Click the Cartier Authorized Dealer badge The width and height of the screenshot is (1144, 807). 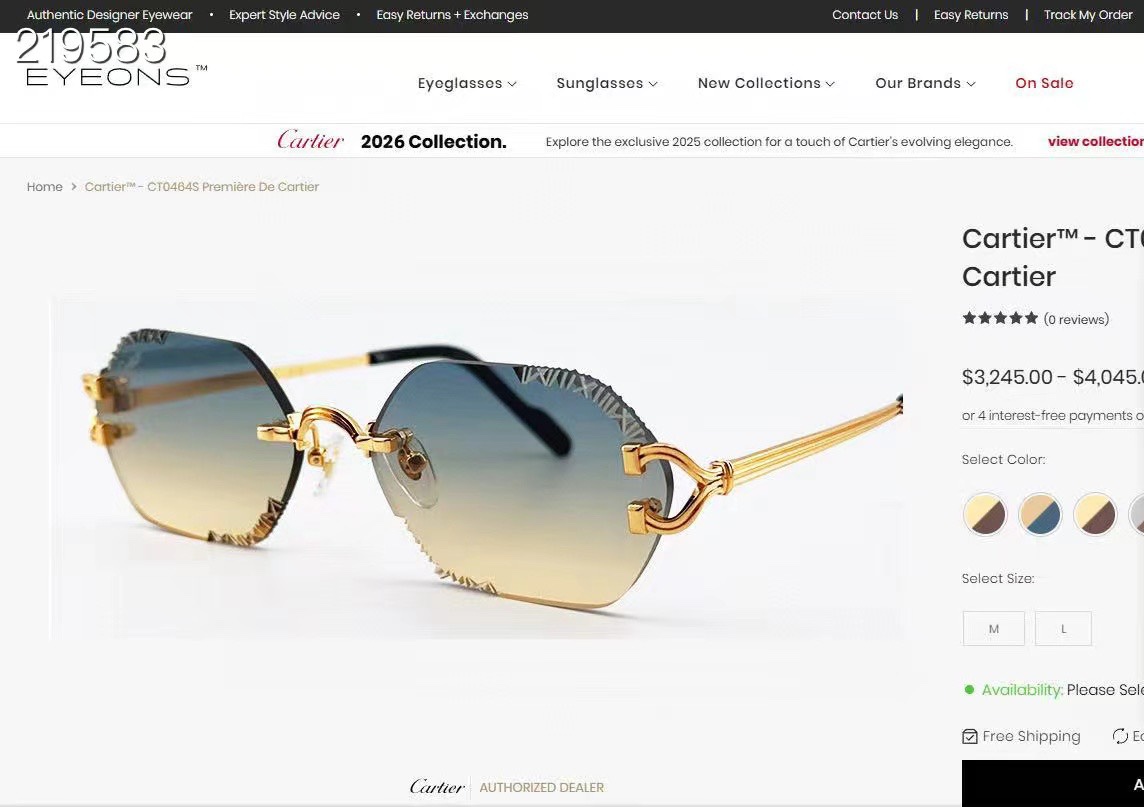(x=507, y=787)
